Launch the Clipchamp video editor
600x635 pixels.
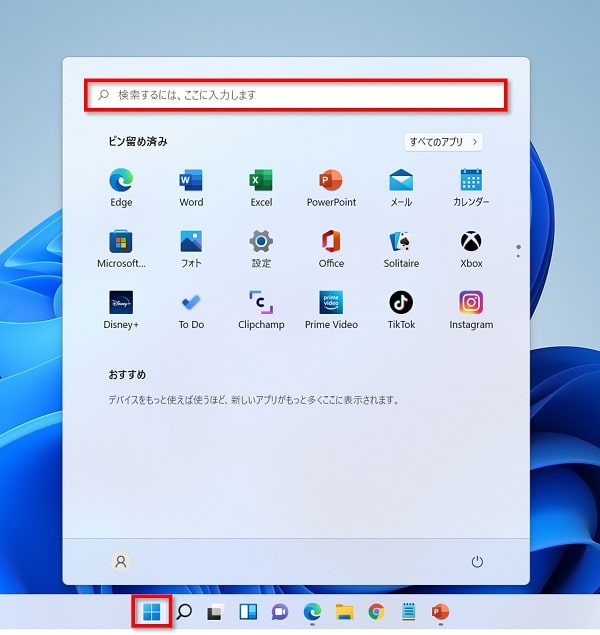point(261,310)
